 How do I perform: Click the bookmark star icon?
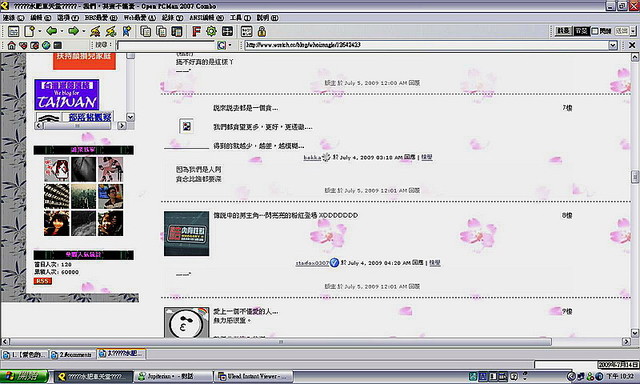click(x=127, y=31)
